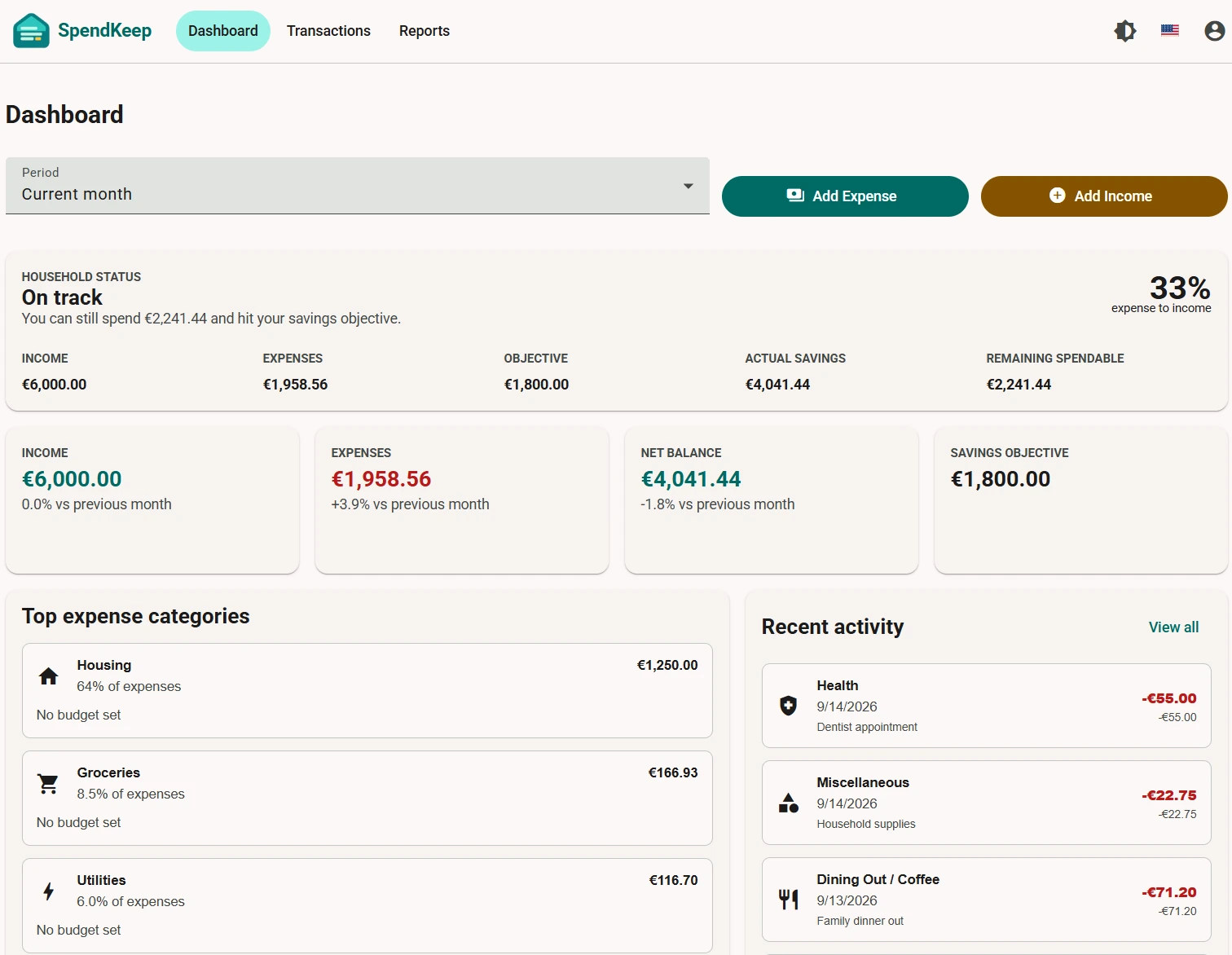Click the Family dinner out description

click(860, 921)
